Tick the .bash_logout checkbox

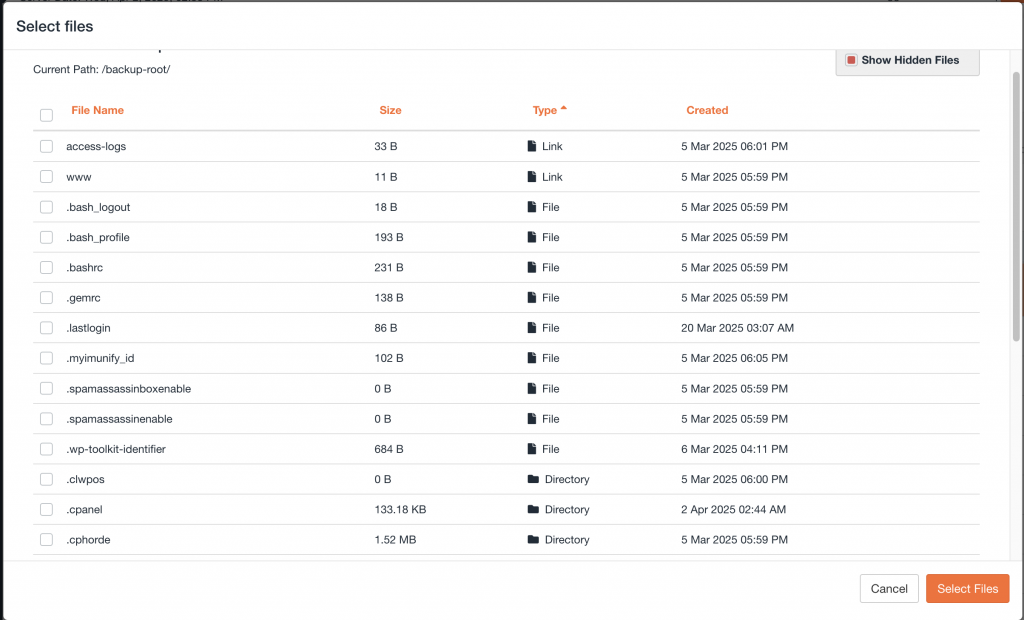click(46, 207)
